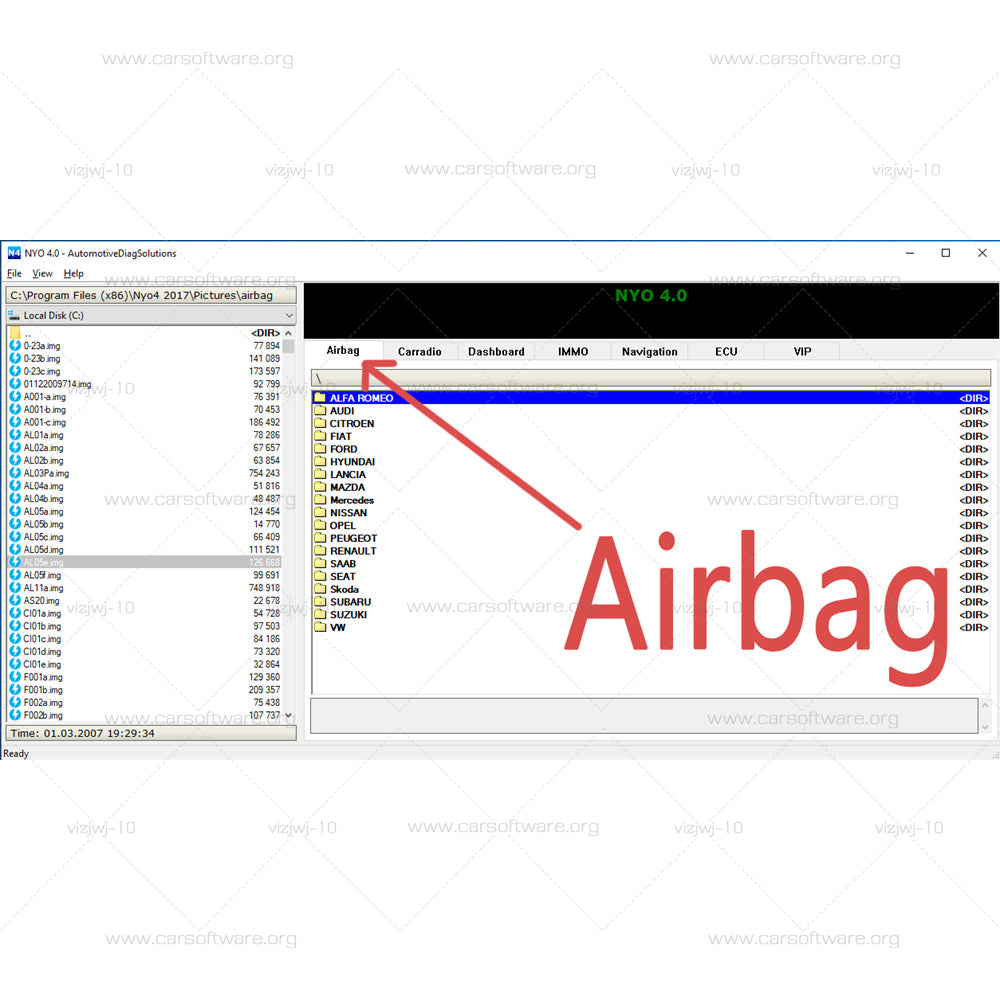The width and height of the screenshot is (1000, 1000).
Task: Click the parent directory folder icon
Action: coord(15,333)
